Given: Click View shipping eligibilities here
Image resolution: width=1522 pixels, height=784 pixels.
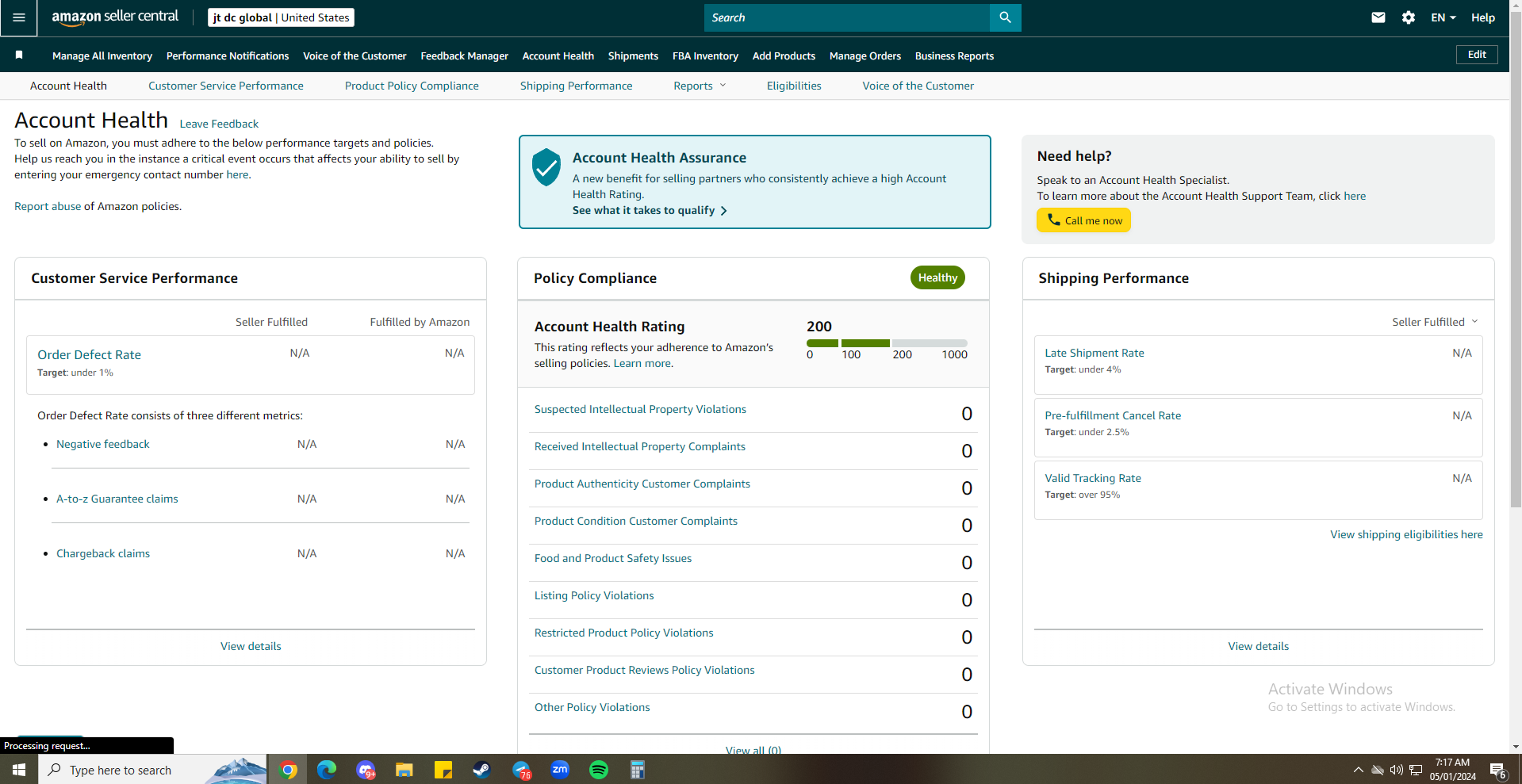Looking at the screenshot, I should (1406, 534).
